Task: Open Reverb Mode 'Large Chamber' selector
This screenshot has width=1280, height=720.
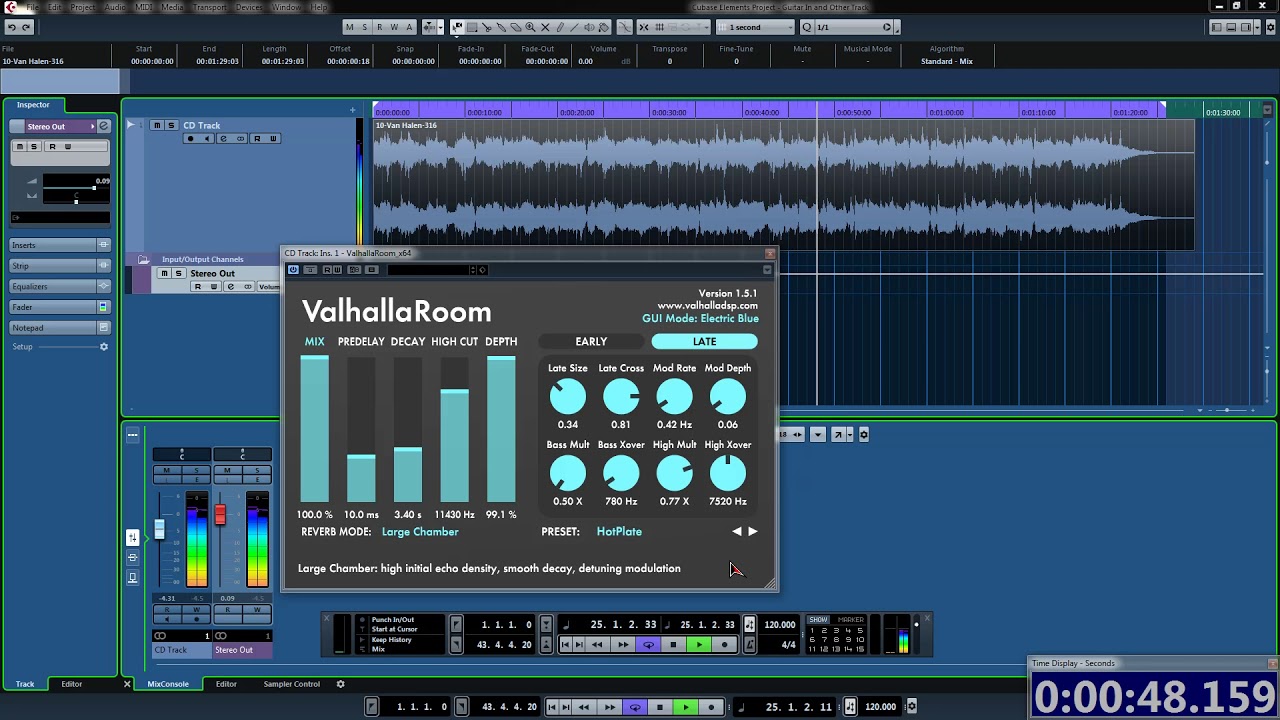Action: pos(420,532)
